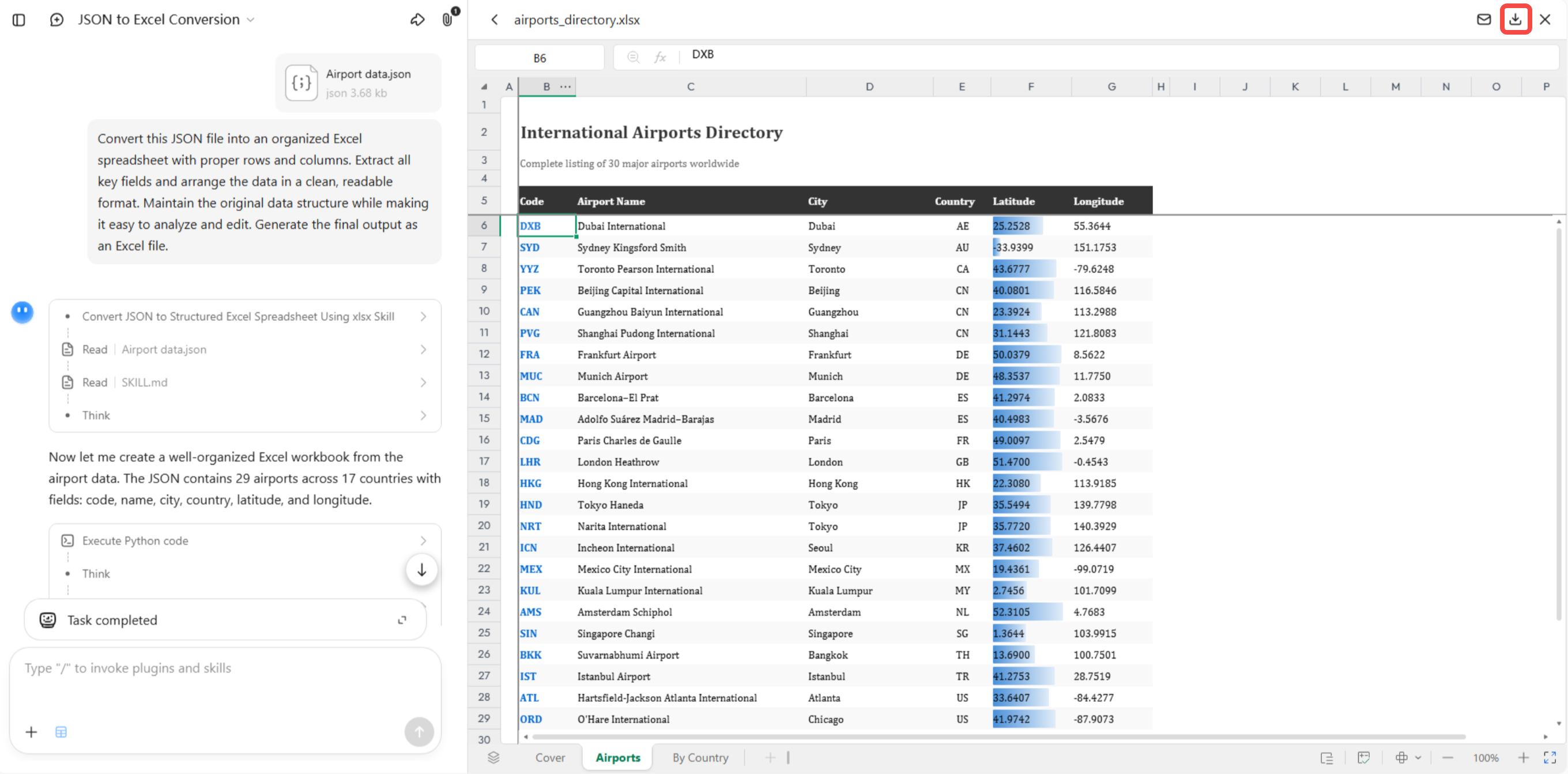Zoom in with the plus button
This screenshot has height=774, width=1568.
(1524, 757)
